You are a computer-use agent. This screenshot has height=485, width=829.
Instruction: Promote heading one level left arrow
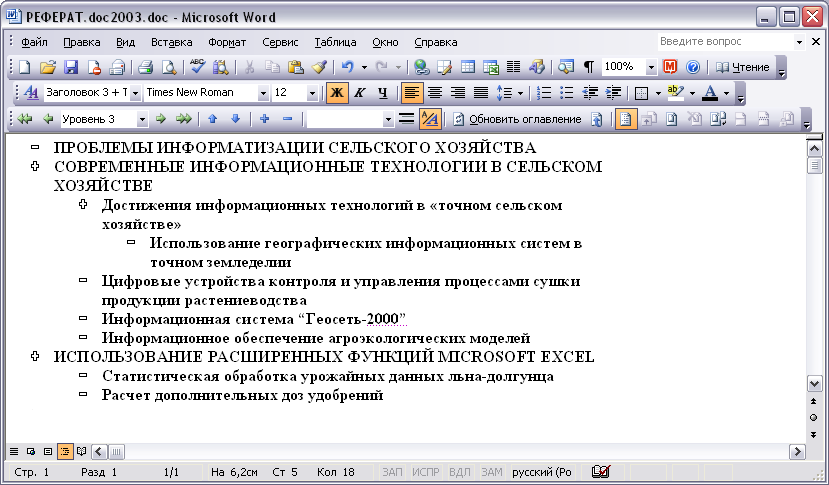(x=48, y=119)
